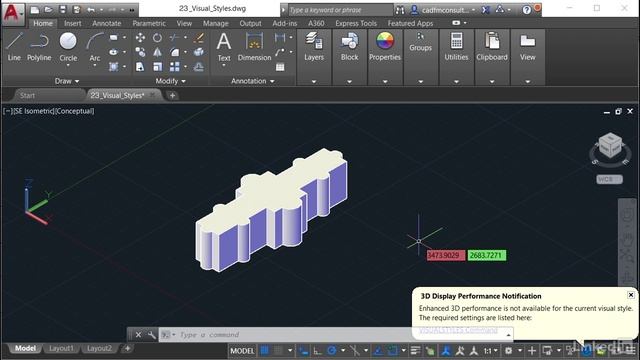Click the Move tool in Modify panel
Viewport: 640px width, 360px height.
[140, 38]
